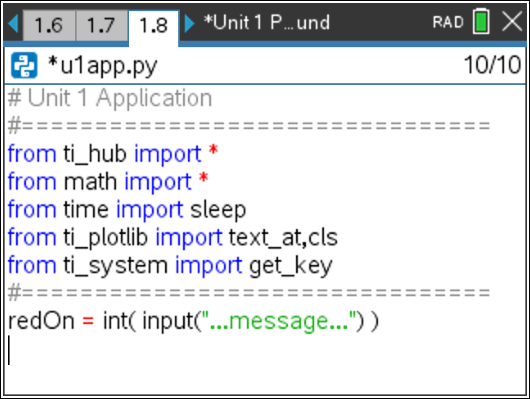Viewport: 530px width, 399px height.
Task: Click the *Unit 1 P...und document title
Action: [267, 23]
